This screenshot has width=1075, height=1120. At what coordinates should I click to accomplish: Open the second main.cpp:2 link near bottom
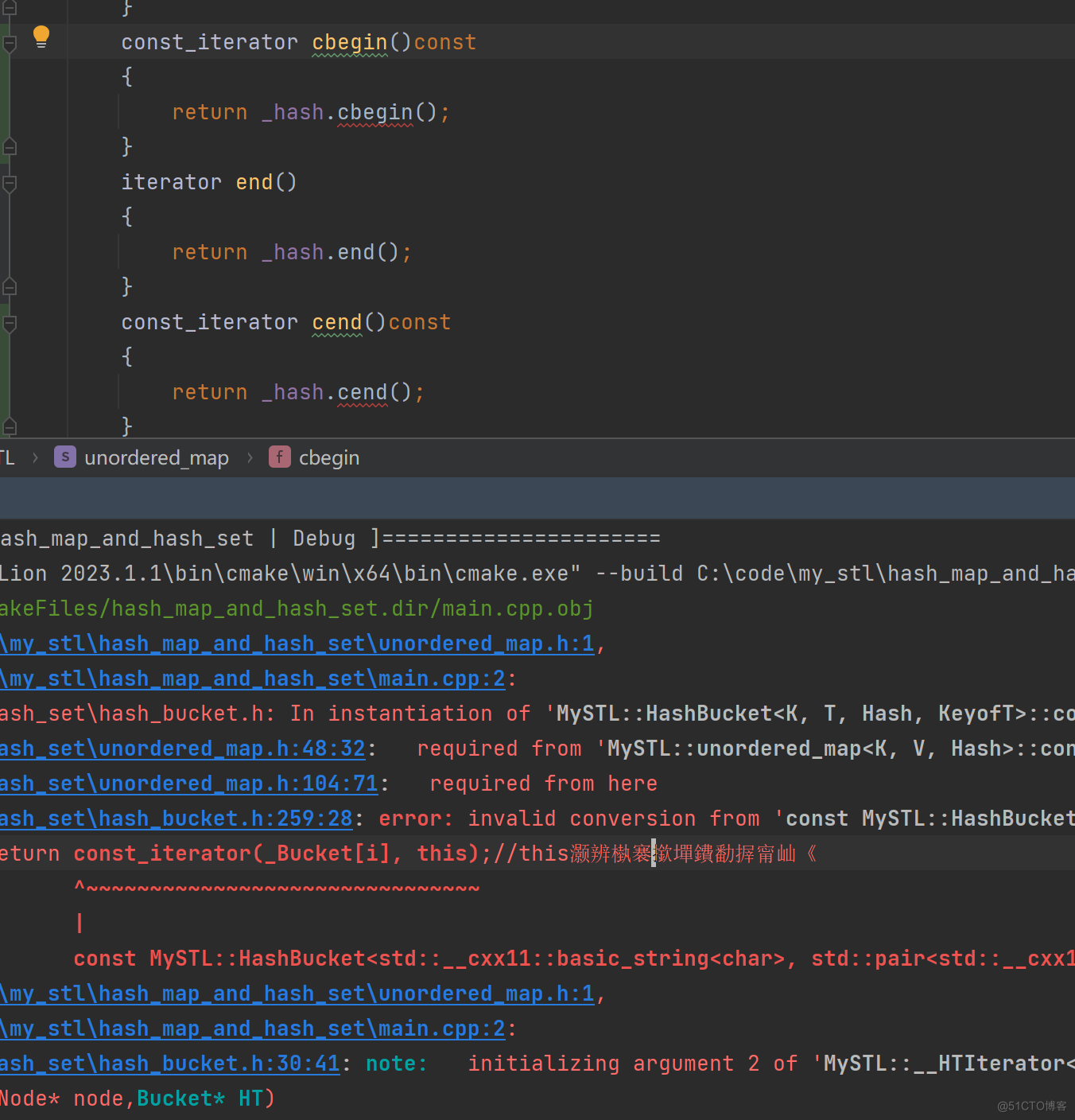[x=253, y=1029]
